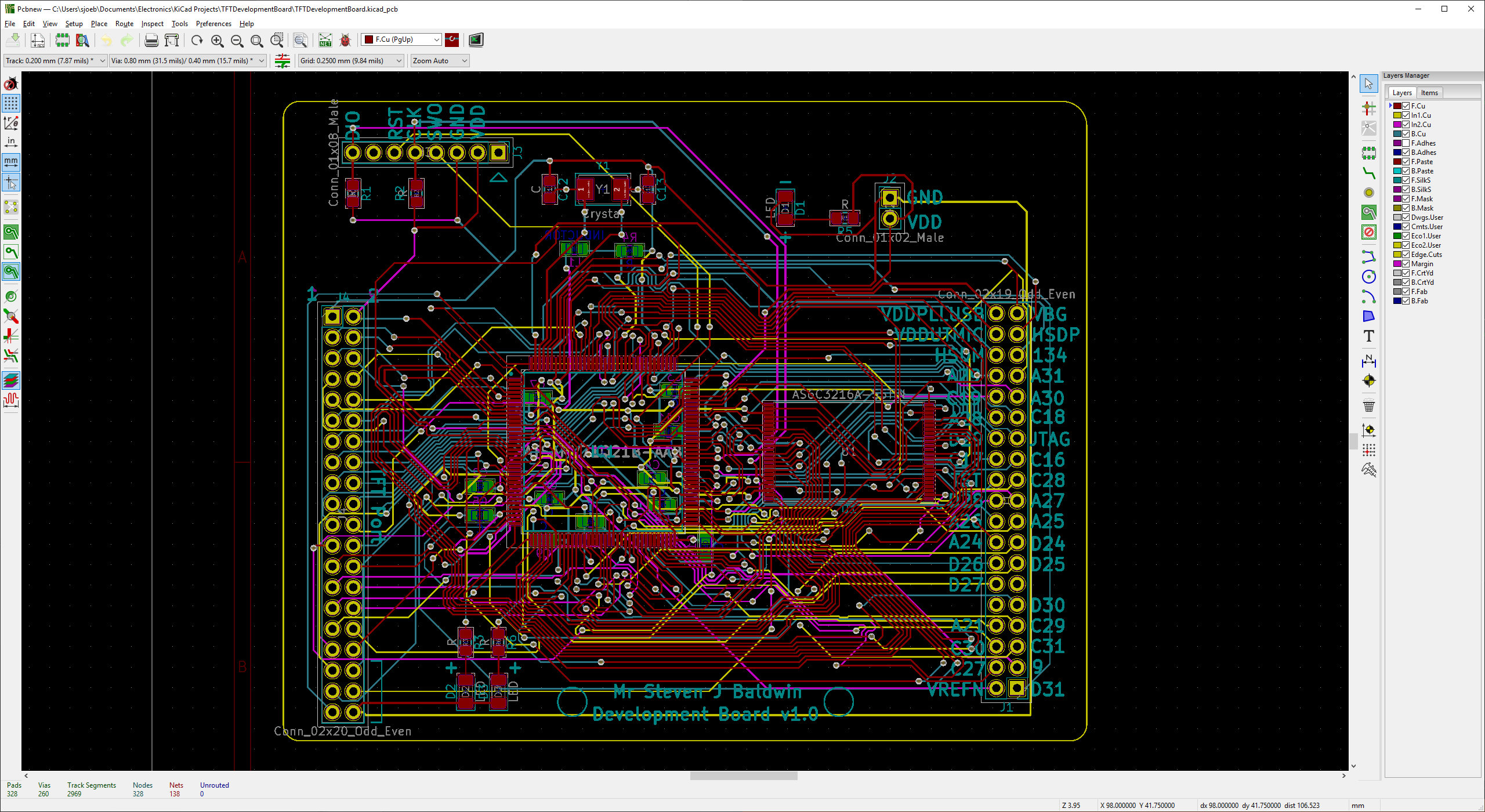Click the In2.Cu magenta color swatch
1485x812 pixels.
pyautogui.click(x=1397, y=125)
